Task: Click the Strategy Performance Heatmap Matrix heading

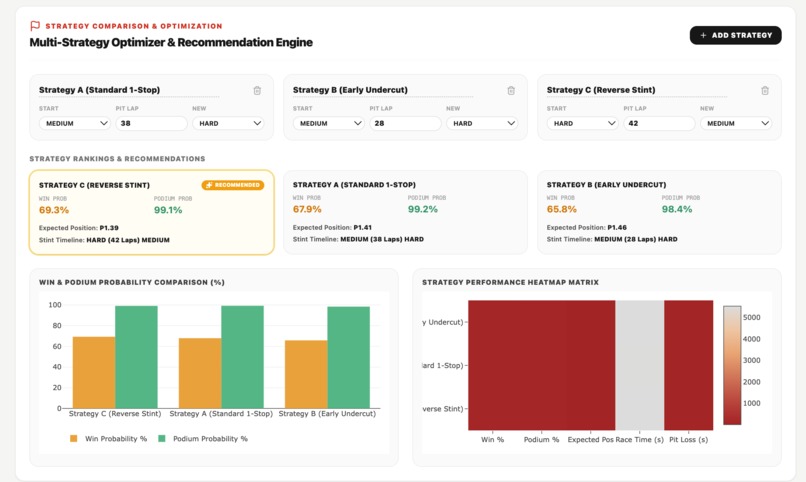Action: 510,282
